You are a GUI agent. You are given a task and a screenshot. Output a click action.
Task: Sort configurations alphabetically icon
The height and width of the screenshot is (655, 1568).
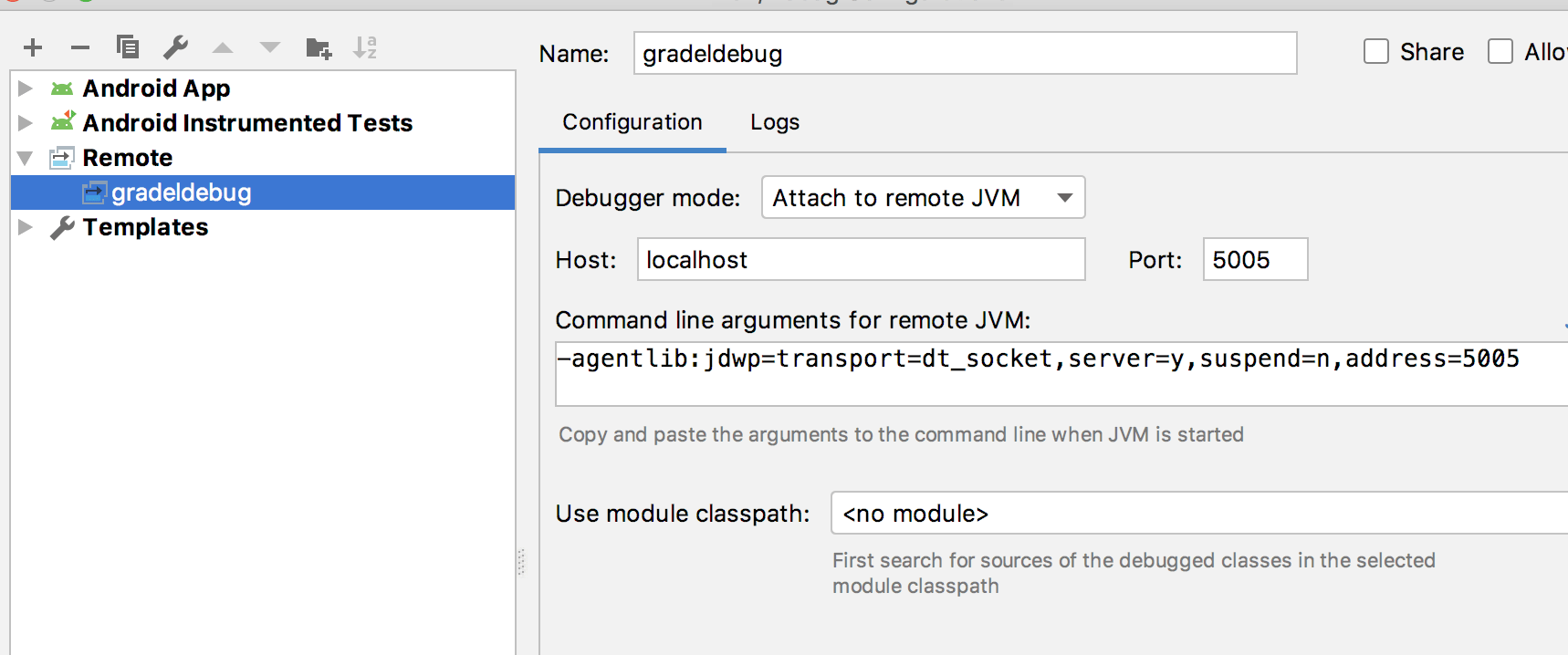pos(365,47)
